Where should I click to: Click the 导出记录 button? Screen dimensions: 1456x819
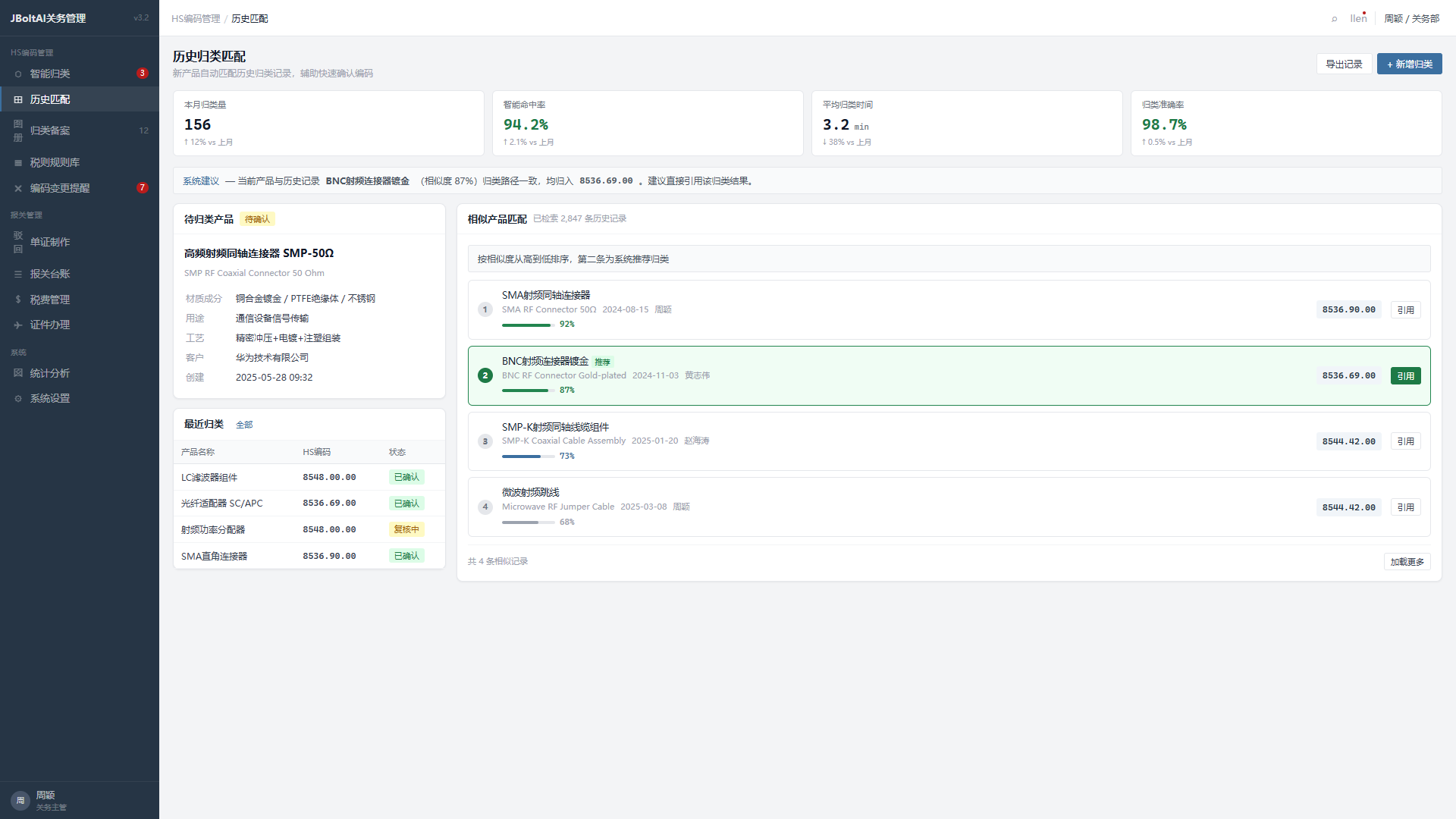1344,64
